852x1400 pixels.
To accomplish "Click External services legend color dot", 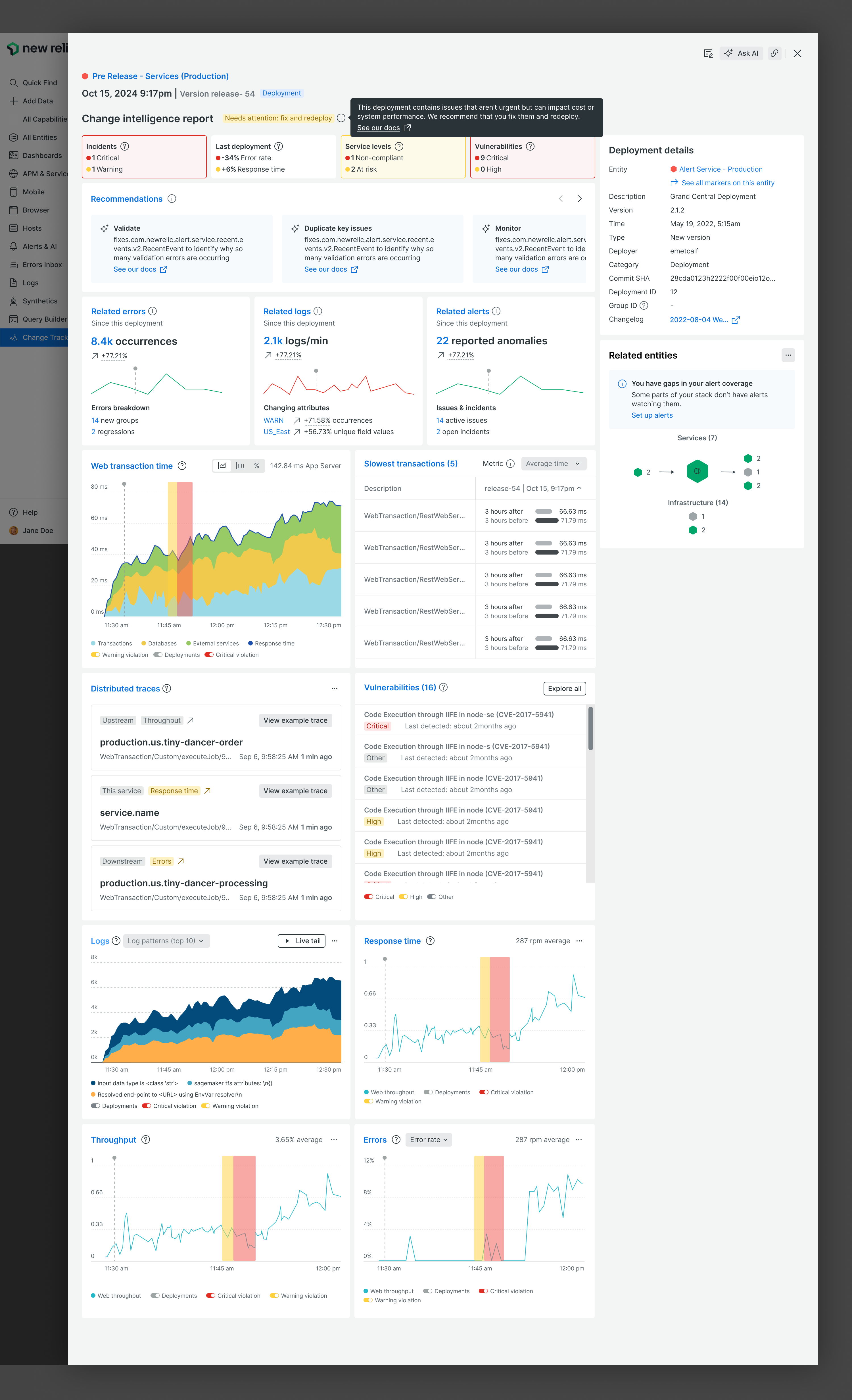I will (x=189, y=644).
